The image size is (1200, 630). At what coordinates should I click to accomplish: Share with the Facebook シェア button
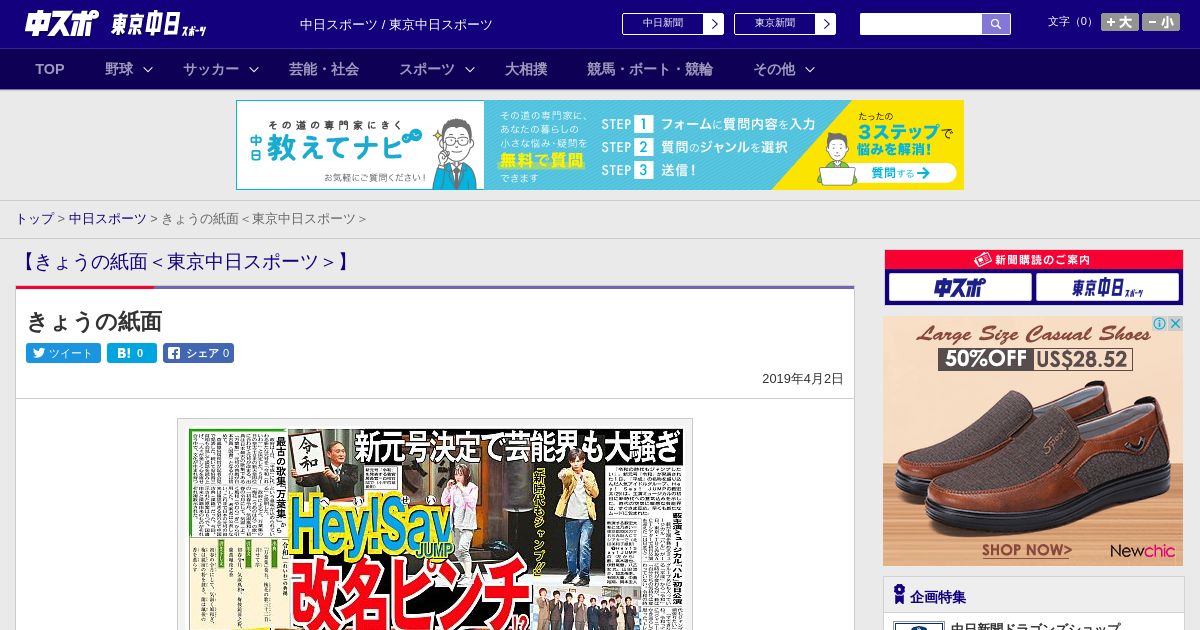tap(198, 353)
